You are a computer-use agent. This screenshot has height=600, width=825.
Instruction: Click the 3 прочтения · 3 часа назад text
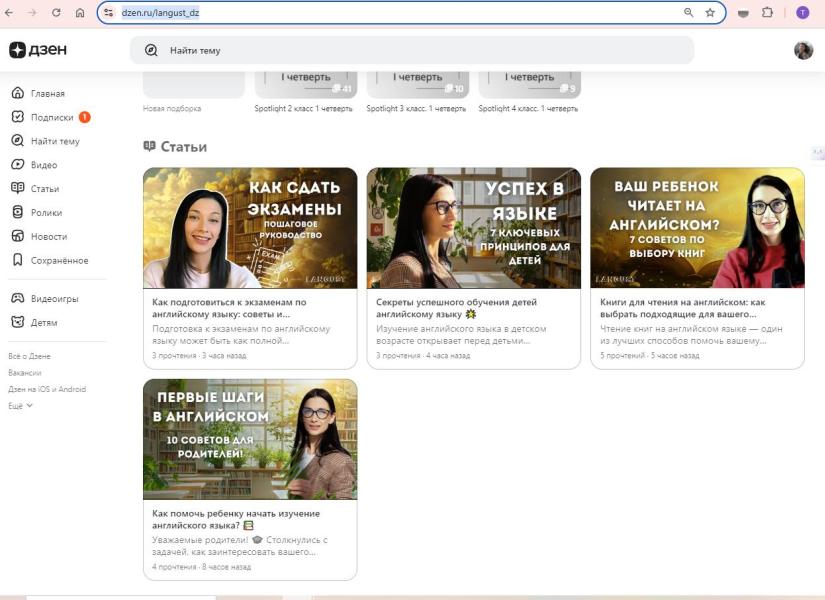click(x=199, y=355)
